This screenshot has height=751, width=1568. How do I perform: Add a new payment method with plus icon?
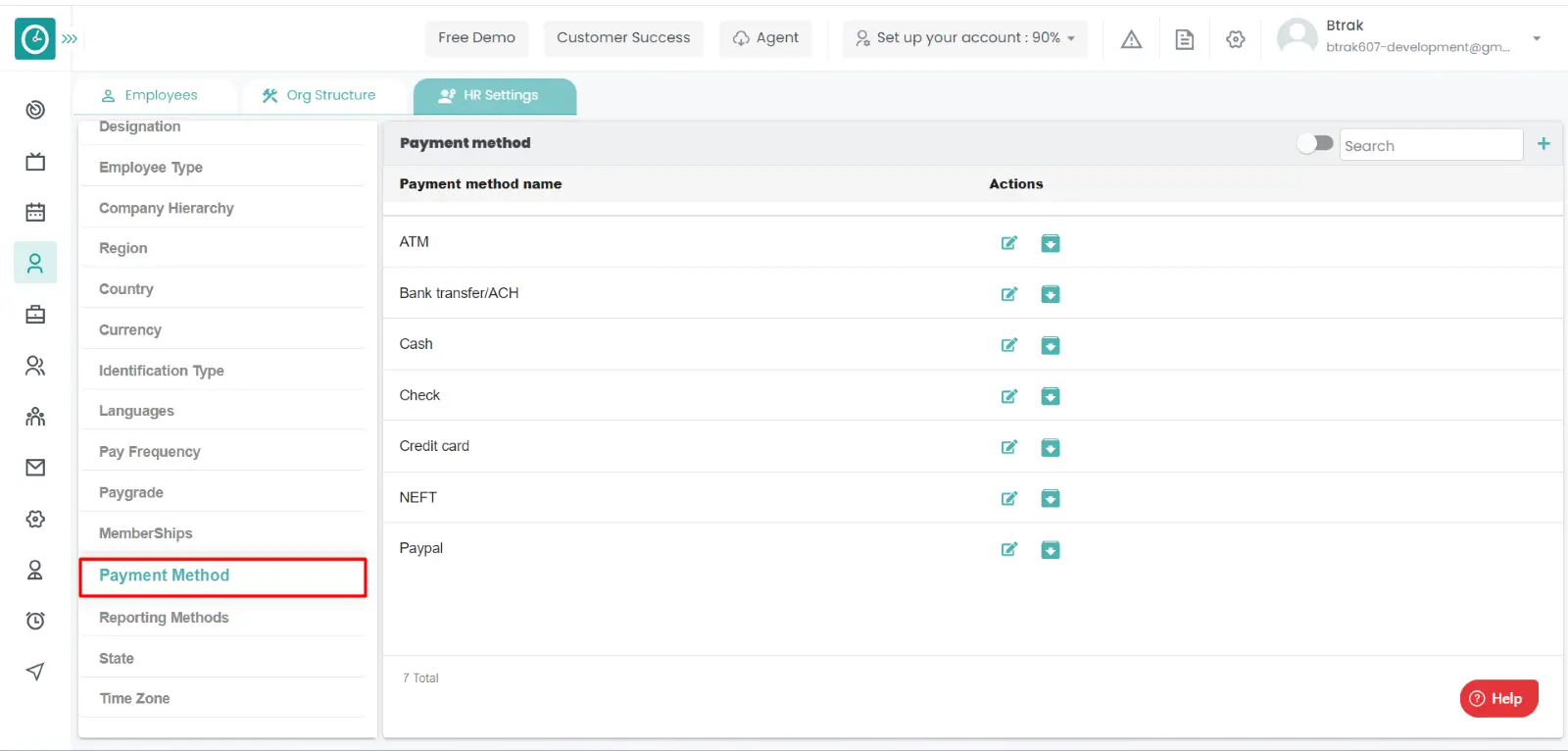[1543, 144]
